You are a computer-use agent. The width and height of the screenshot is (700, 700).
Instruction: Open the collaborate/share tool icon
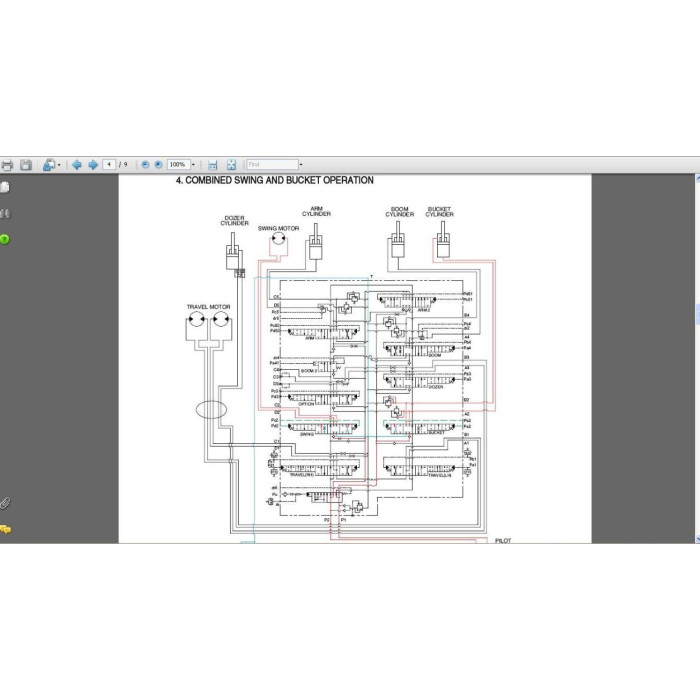click(x=49, y=165)
